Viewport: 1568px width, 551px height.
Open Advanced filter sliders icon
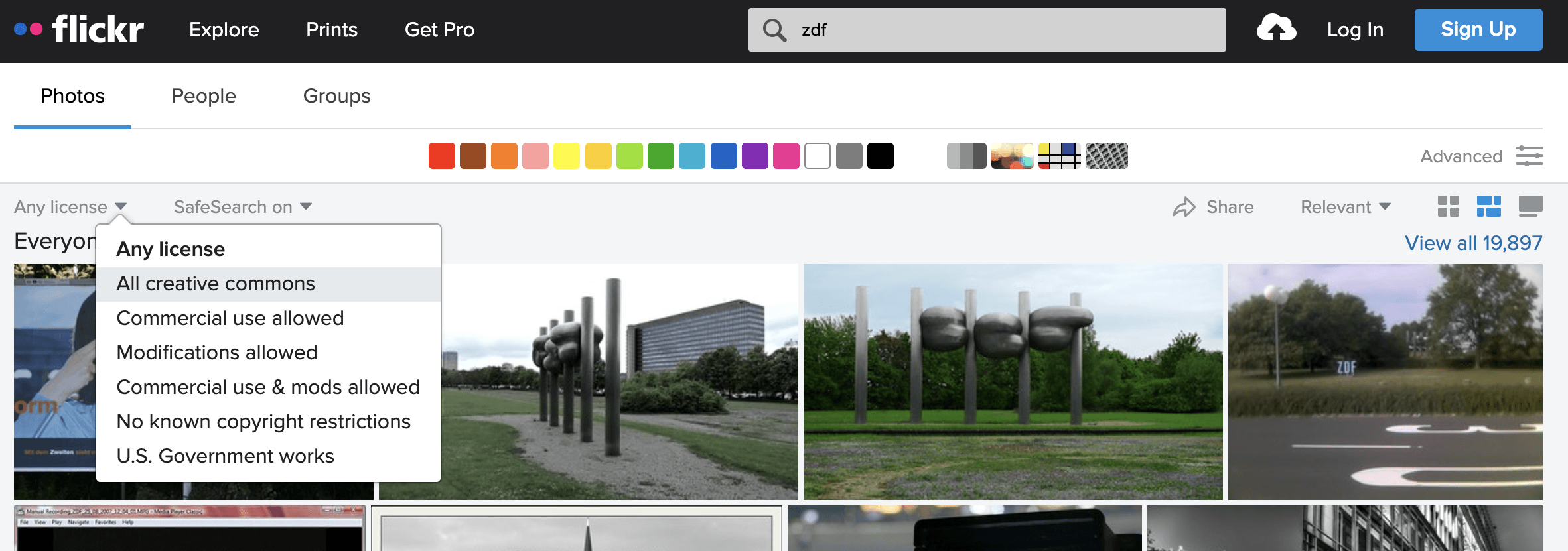point(1529,156)
